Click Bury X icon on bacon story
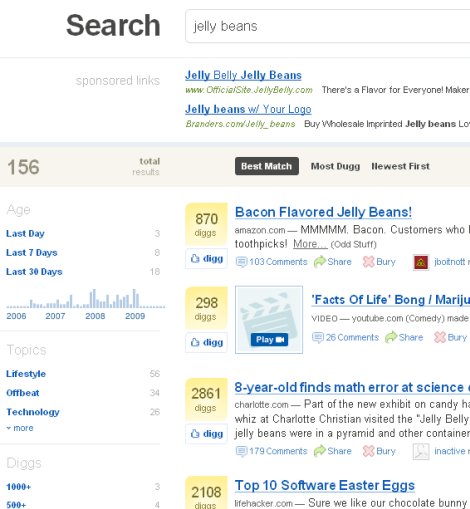470x509 pixels. pos(369,262)
